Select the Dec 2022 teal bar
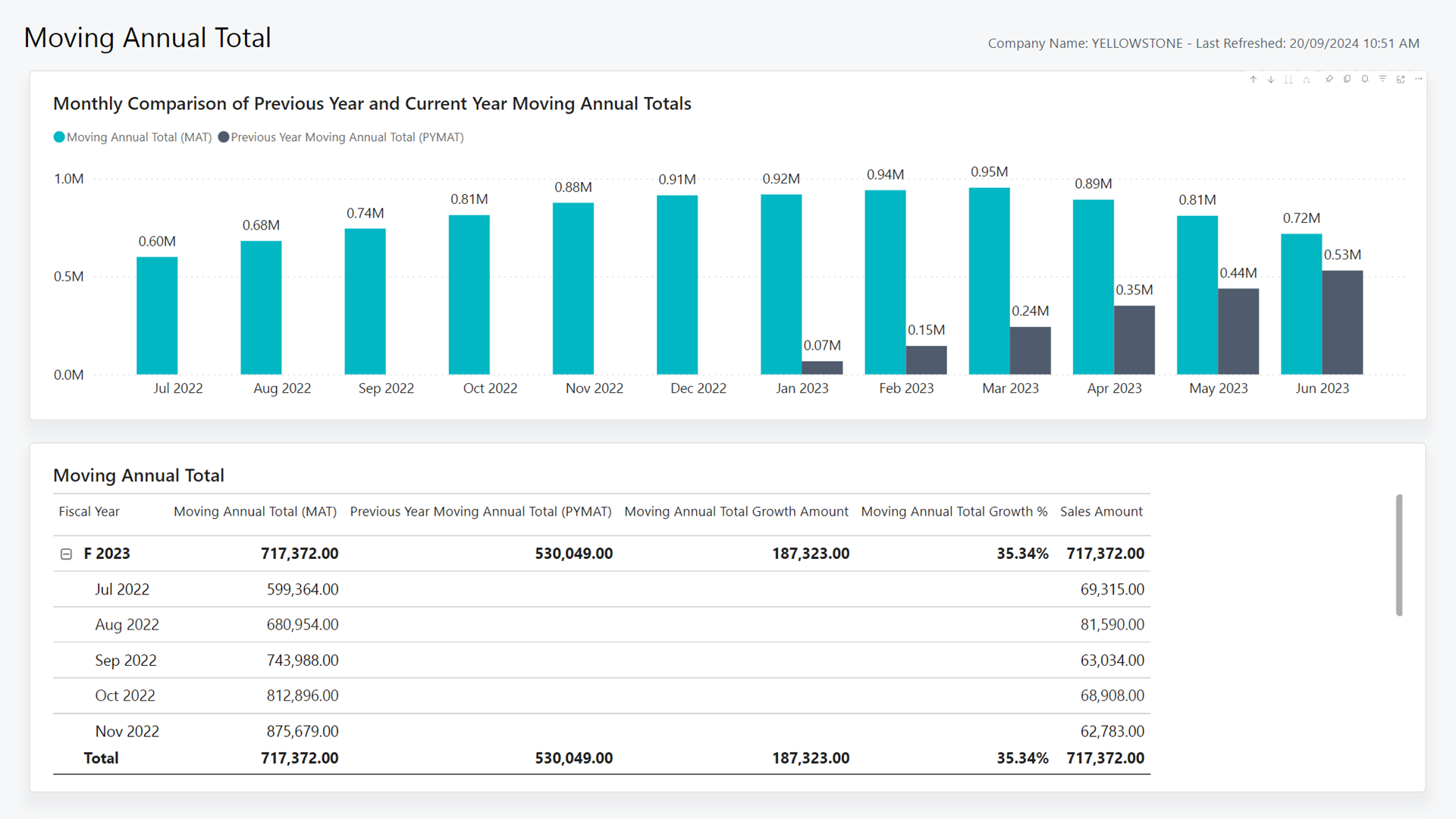This screenshot has height=819, width=1456. [x=677, y=285]
